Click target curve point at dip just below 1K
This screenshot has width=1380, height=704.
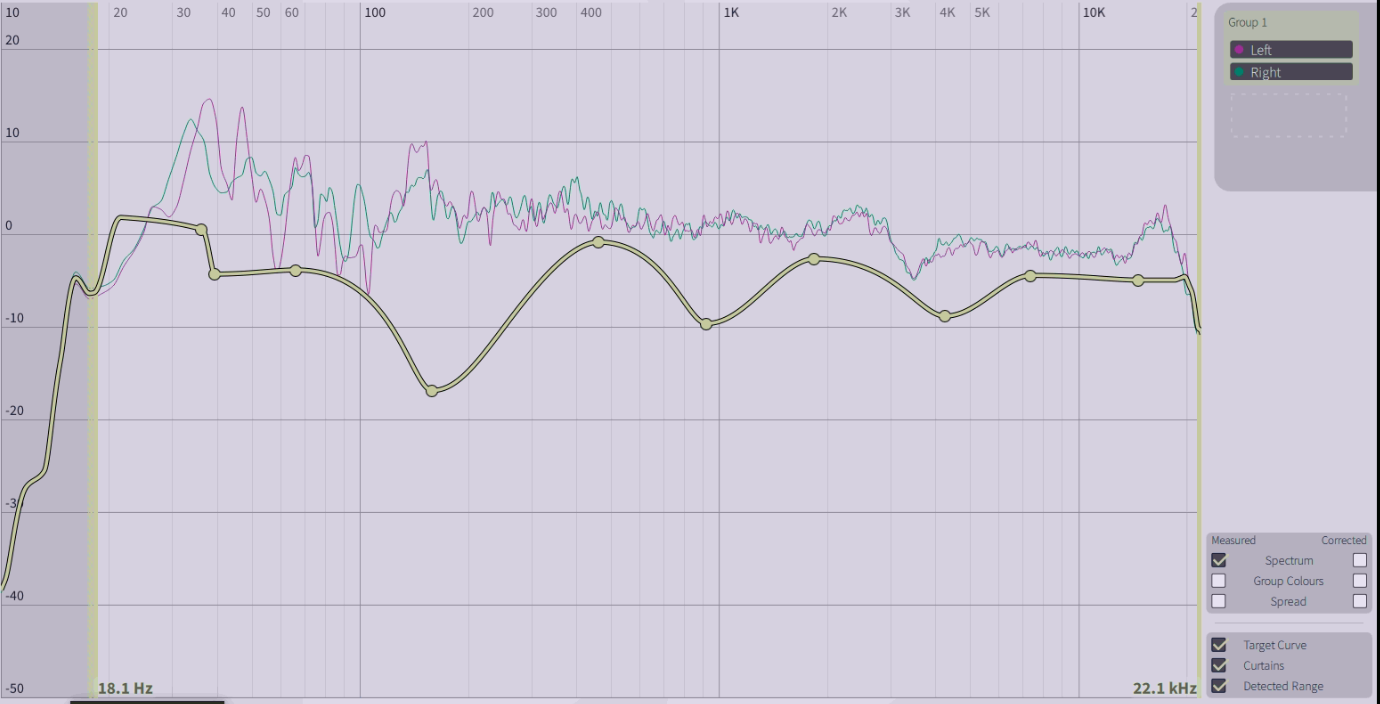706,324
